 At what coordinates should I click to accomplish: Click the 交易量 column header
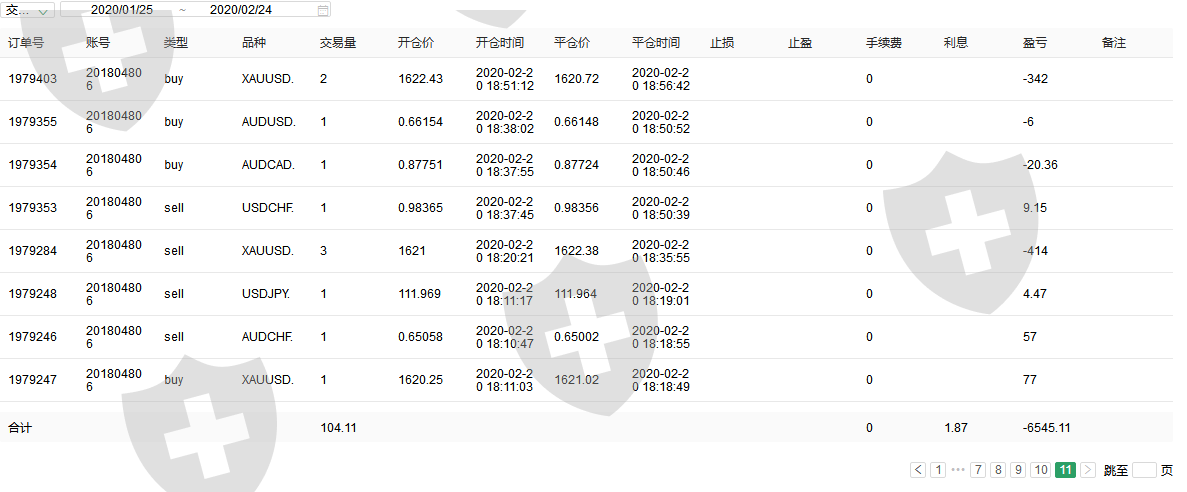coord(338,43)
